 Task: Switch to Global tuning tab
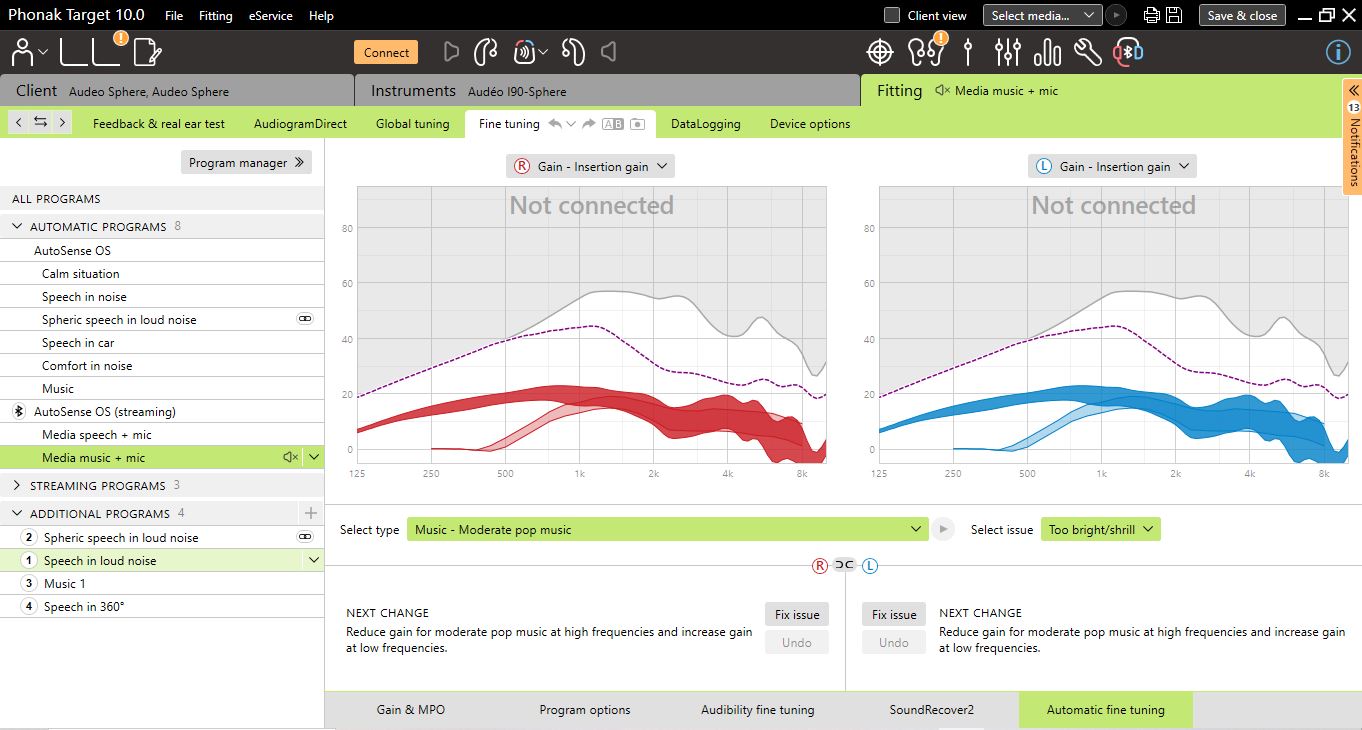click(x=413, y=124)
